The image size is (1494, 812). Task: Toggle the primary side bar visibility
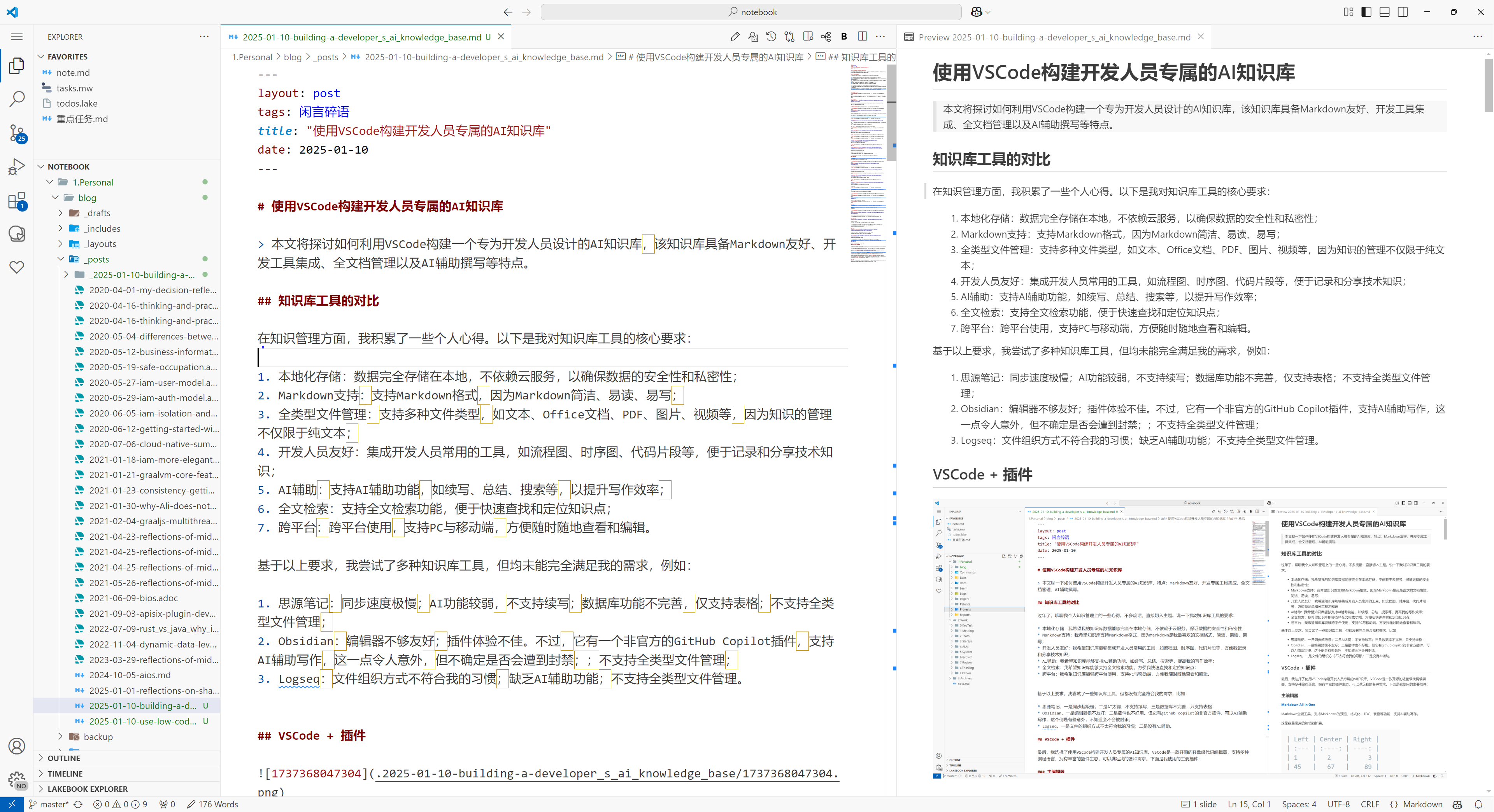(x=1366, y=12)
